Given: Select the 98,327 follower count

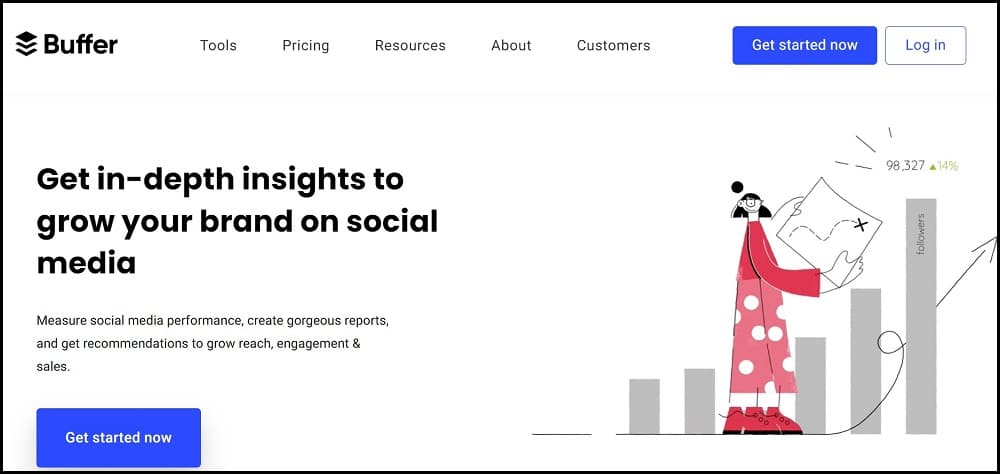Looking at the screenshot, I should click(x=905, y=166).
